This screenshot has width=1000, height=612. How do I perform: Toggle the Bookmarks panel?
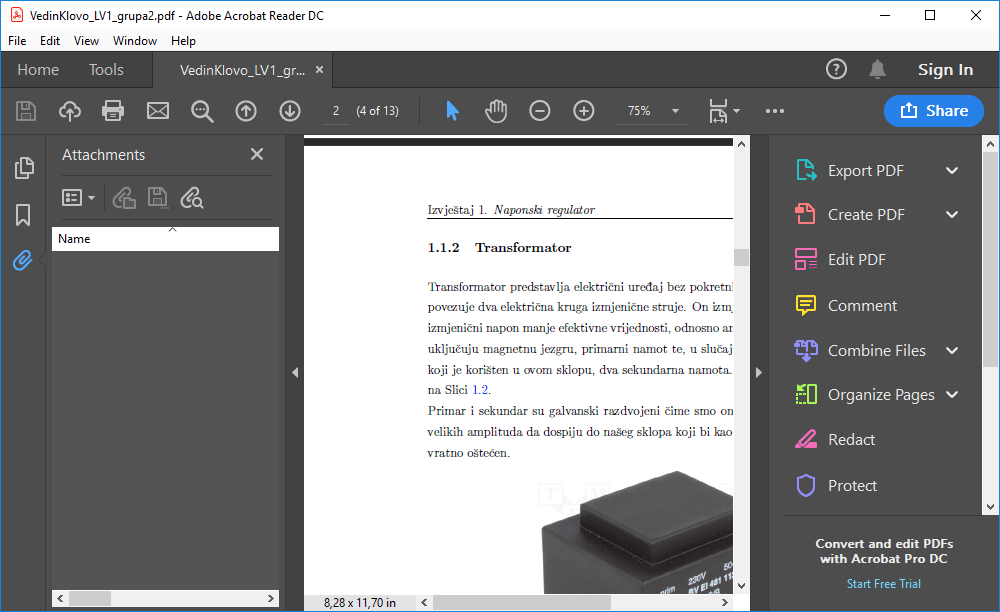click(22, 214)
